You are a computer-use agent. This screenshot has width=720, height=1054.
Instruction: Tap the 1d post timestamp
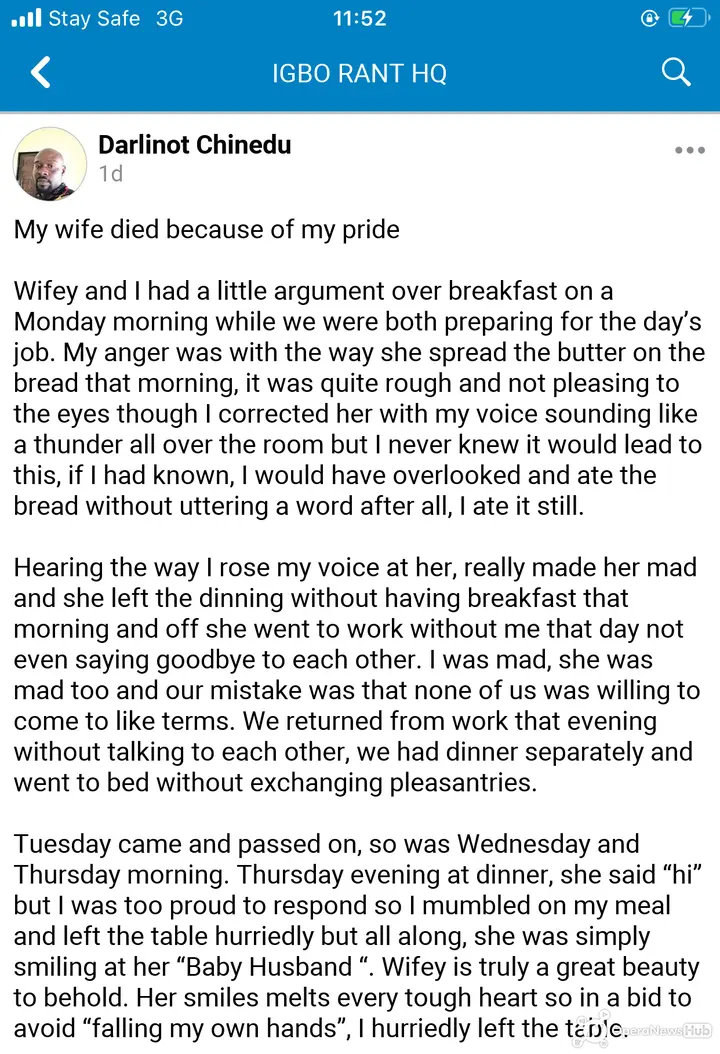[x=111, y=174]
